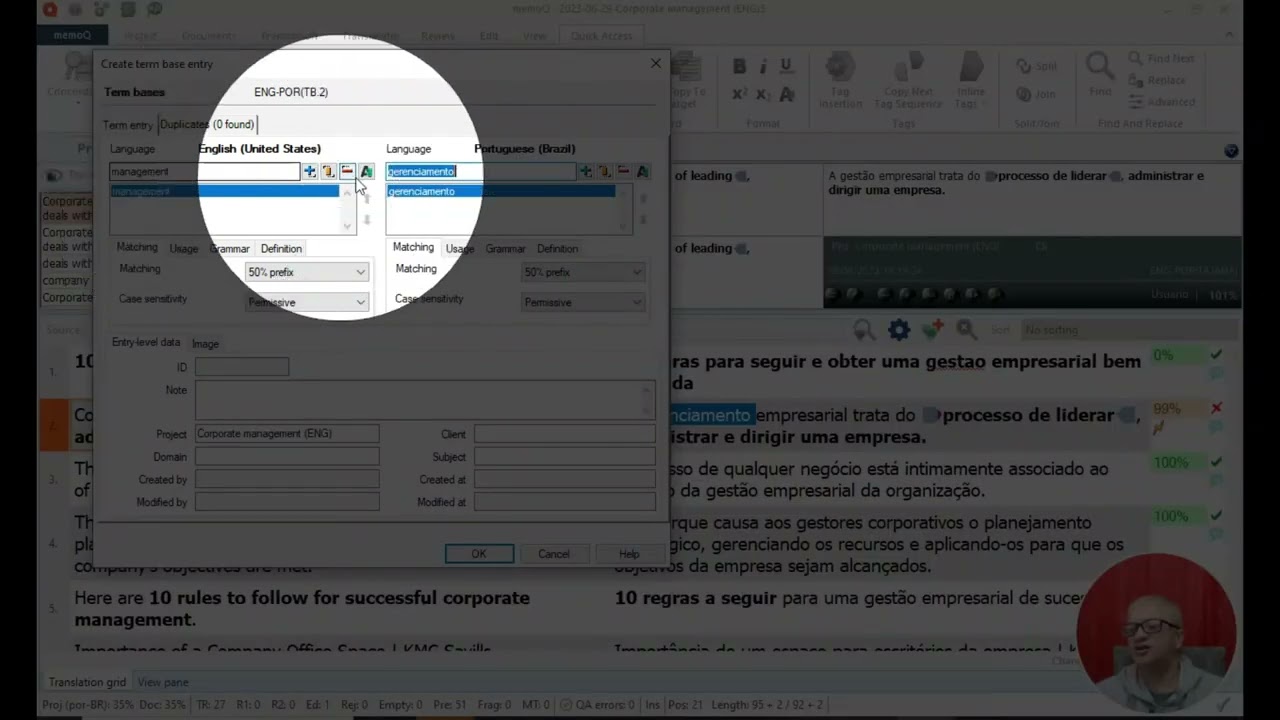
Task: Click the red X status on segment 2
Action: [x=1216, y=408]
